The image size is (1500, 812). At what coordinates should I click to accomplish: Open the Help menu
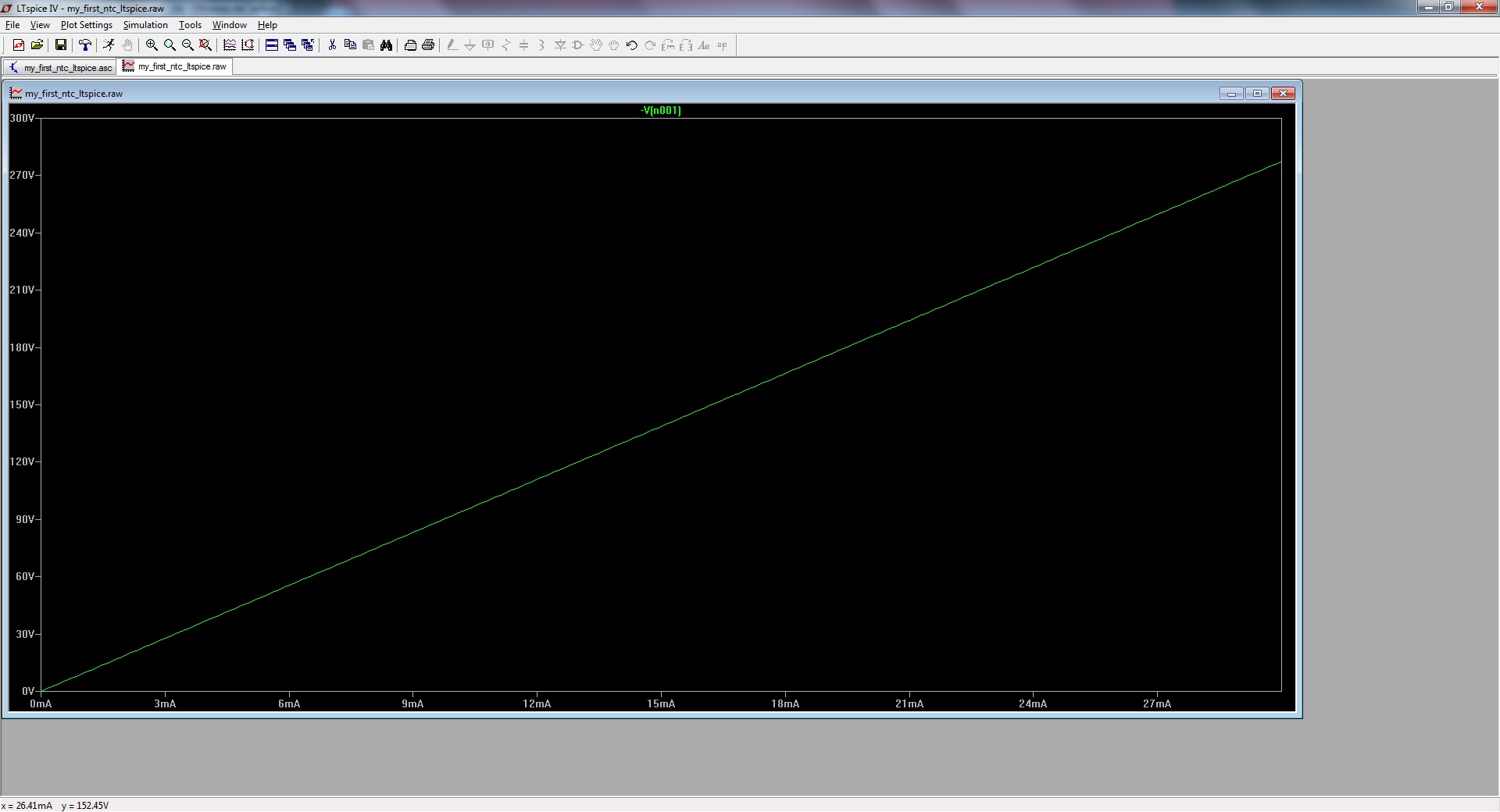(267, 25)
